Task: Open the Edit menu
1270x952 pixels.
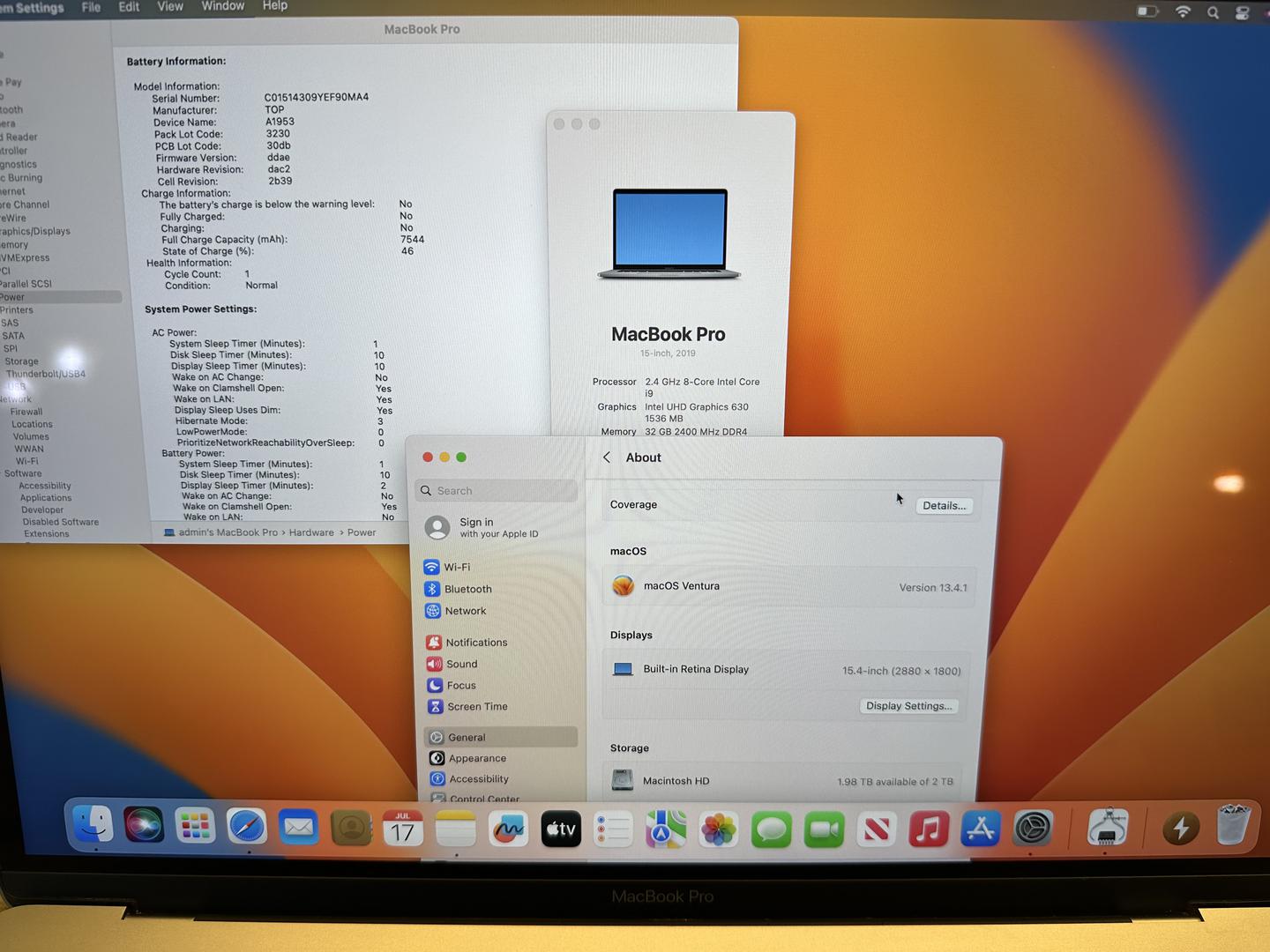Action: (129, 7)
